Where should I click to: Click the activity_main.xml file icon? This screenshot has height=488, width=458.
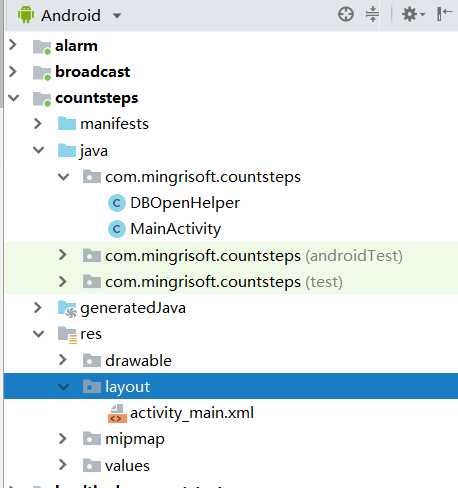click(x=117, y=413)
